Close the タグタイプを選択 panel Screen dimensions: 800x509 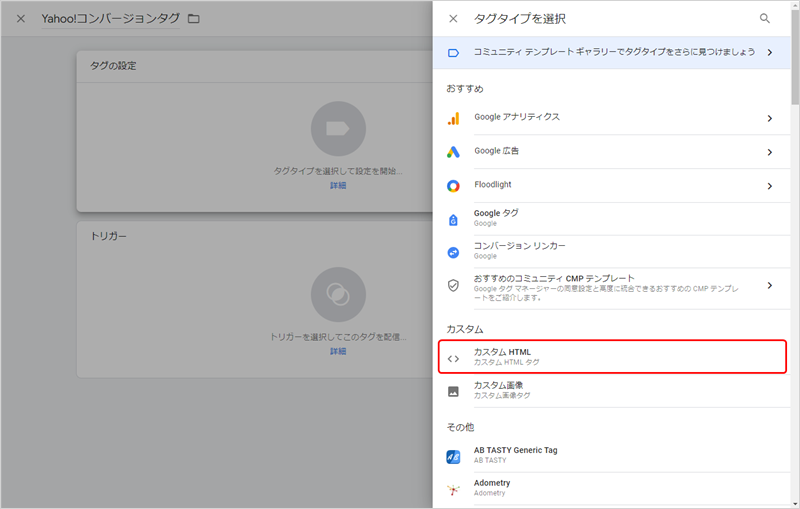click(453, 19)
